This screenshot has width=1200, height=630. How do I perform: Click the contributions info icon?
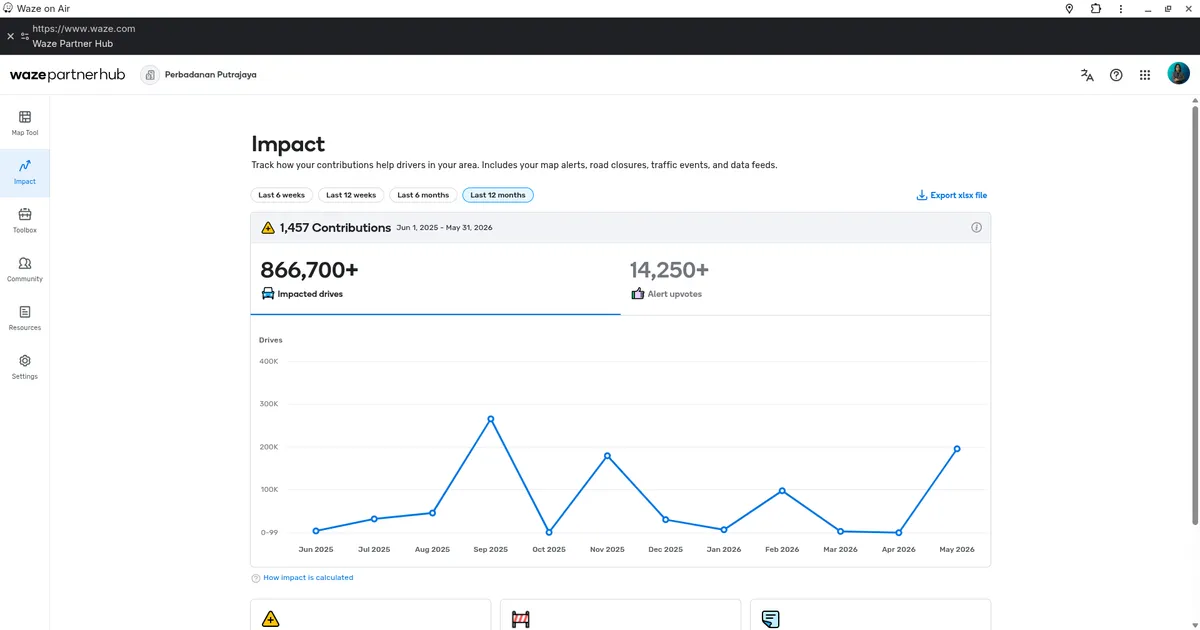pos(976,228)
